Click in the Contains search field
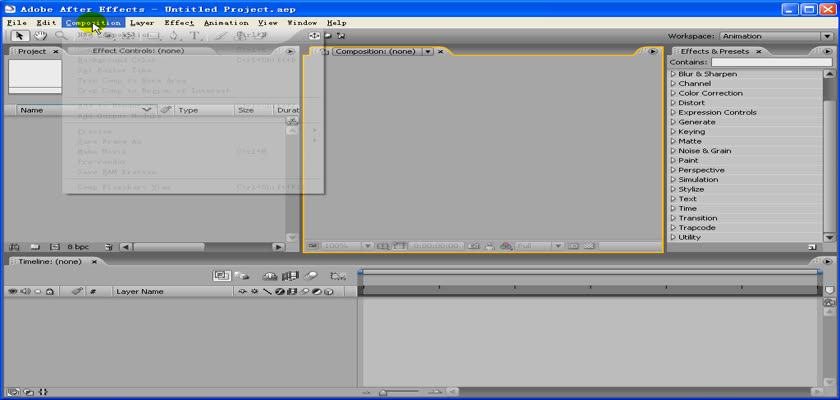840x400 pixels. point(771,63)
